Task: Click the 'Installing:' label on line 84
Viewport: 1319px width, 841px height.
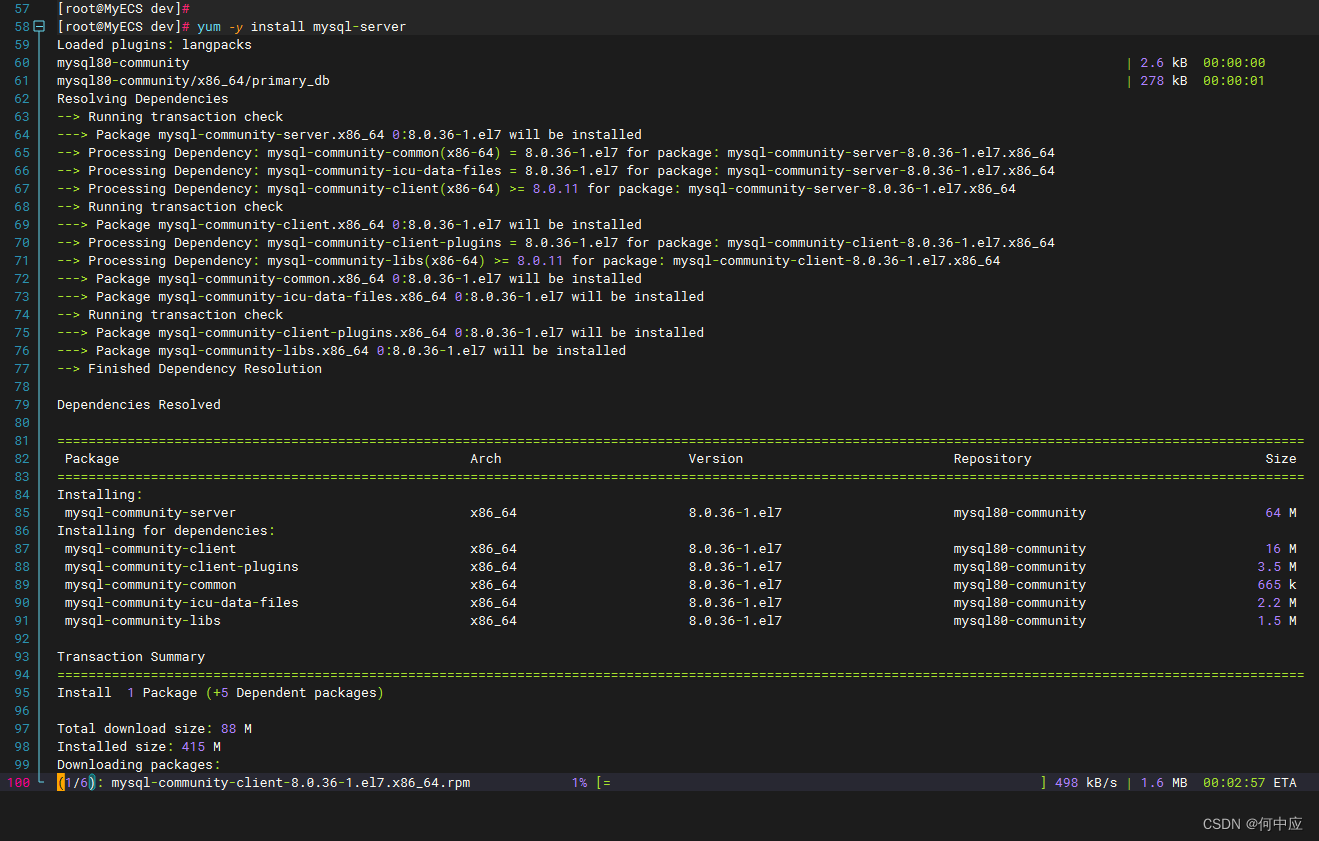Action: [100, 495]
